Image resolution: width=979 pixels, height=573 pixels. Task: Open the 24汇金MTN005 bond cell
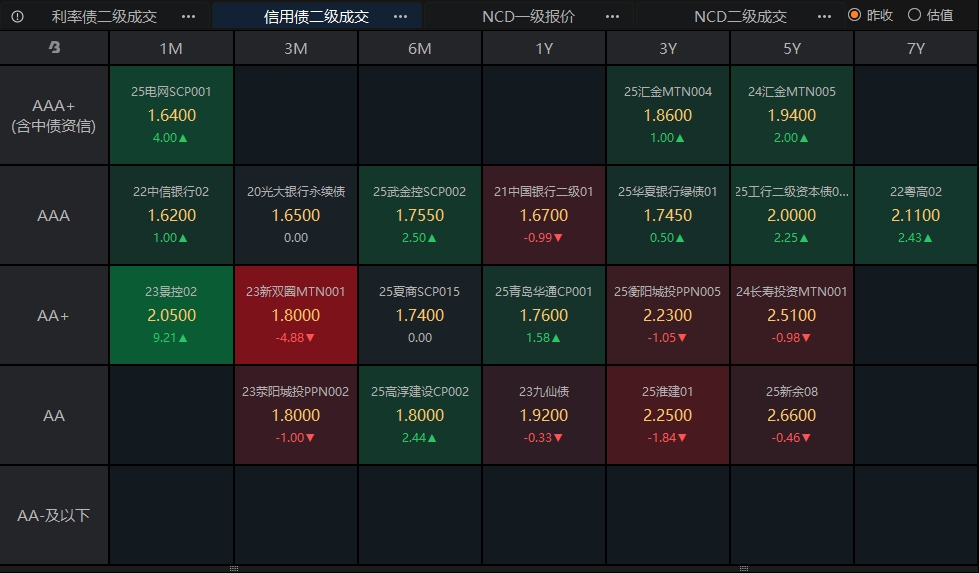[x=792, y=115]
